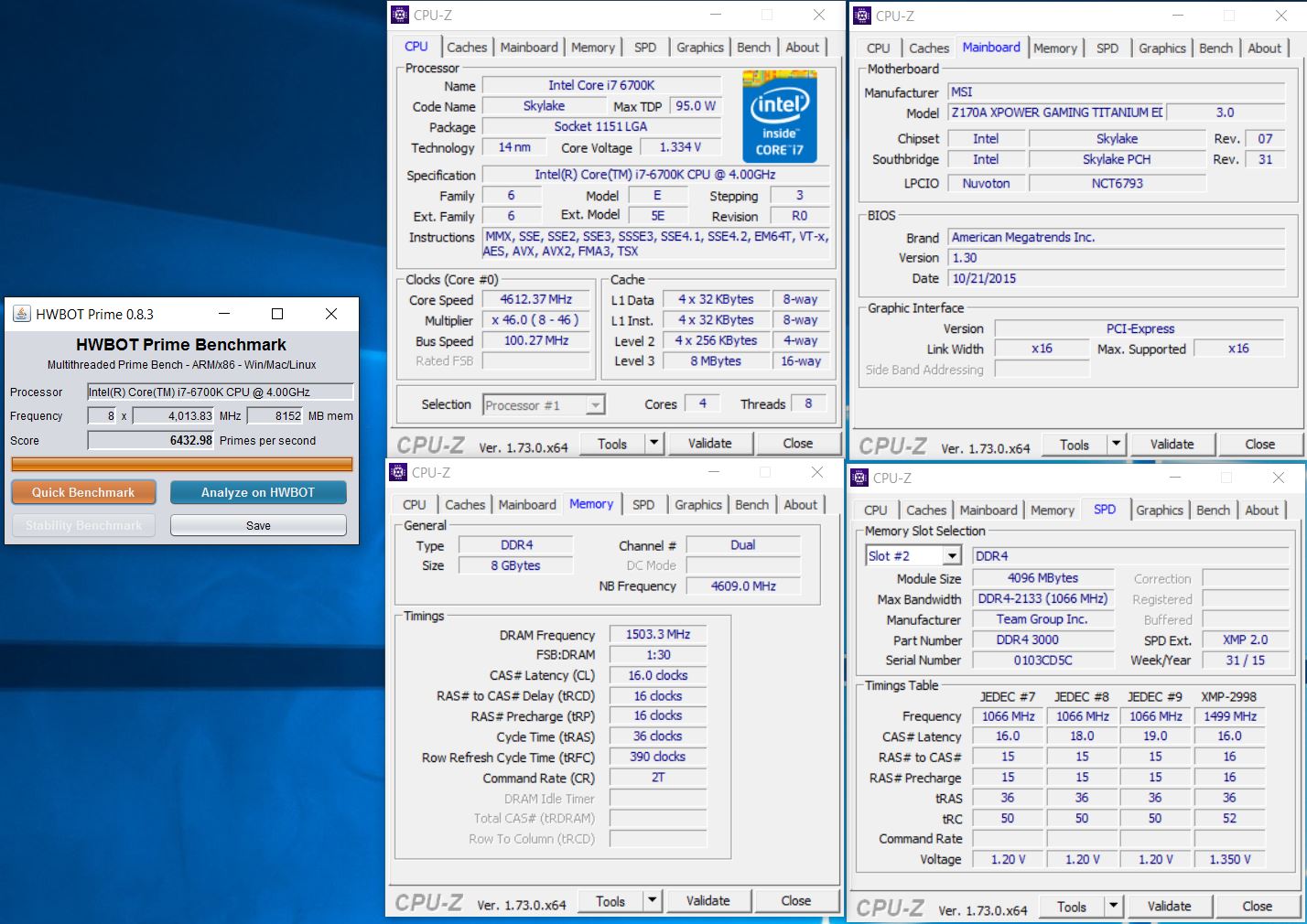Viewport: 1307px width, 924px height.
Task: Open About tab in CPU window
Action: click(x=802, y=48)
